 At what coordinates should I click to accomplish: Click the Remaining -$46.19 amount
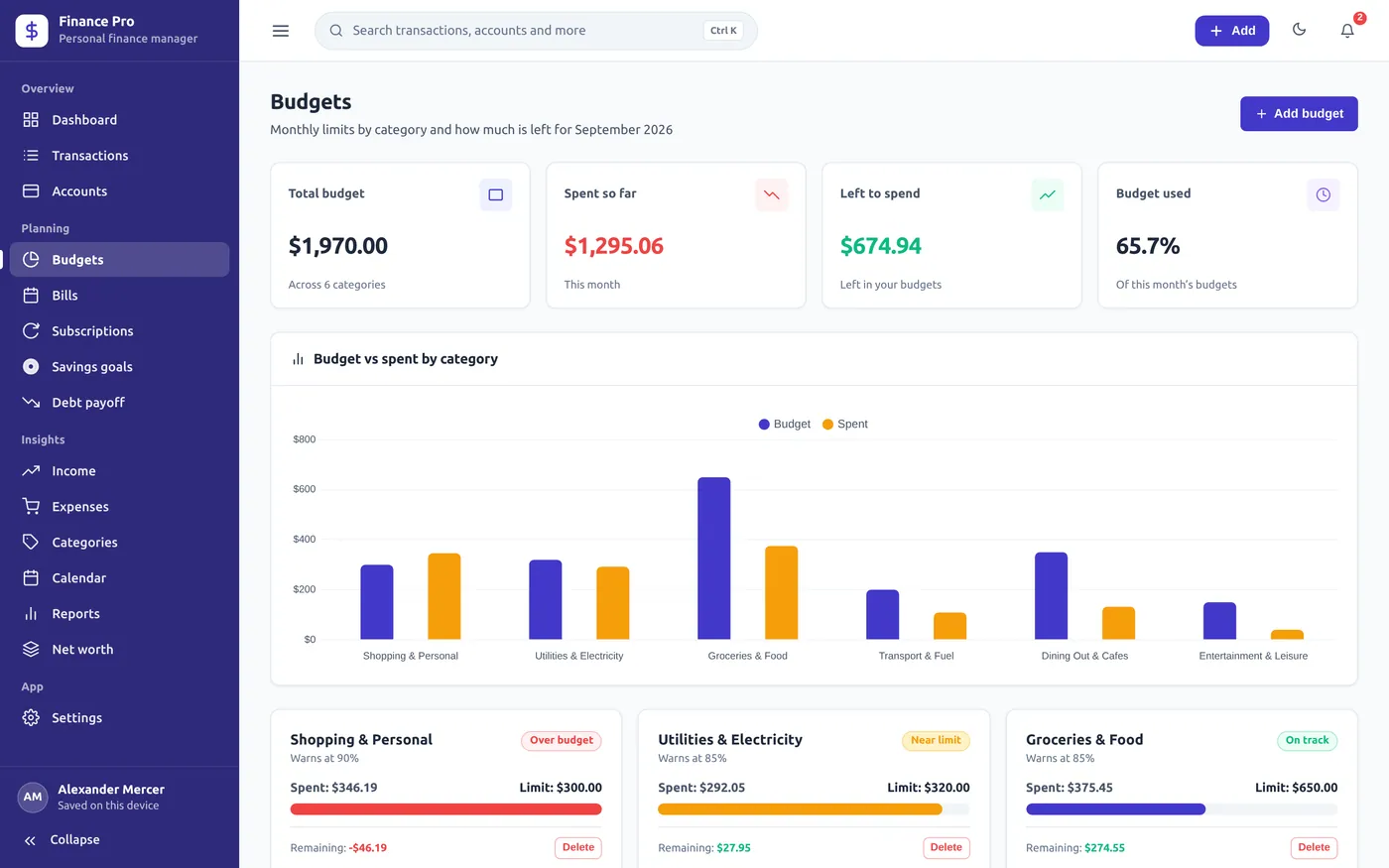tap(368, 848)
